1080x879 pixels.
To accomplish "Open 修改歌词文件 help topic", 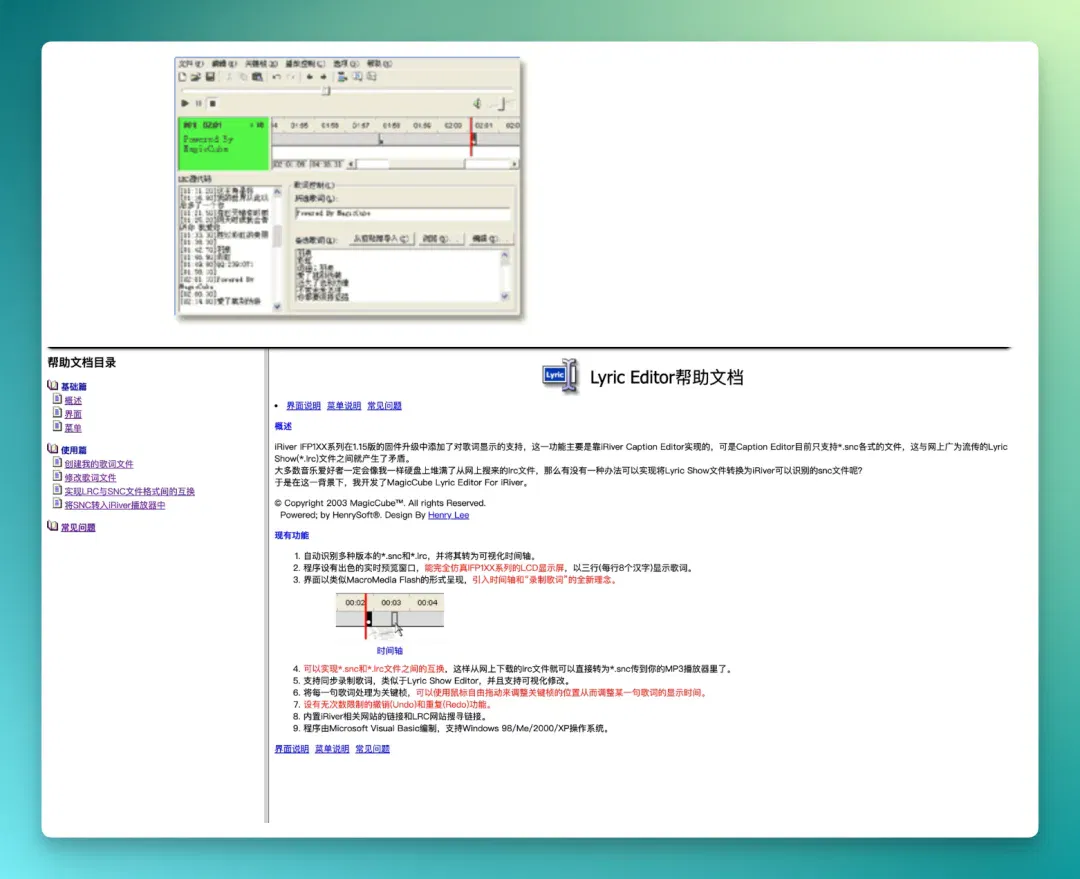I will [x=90, y=478].
